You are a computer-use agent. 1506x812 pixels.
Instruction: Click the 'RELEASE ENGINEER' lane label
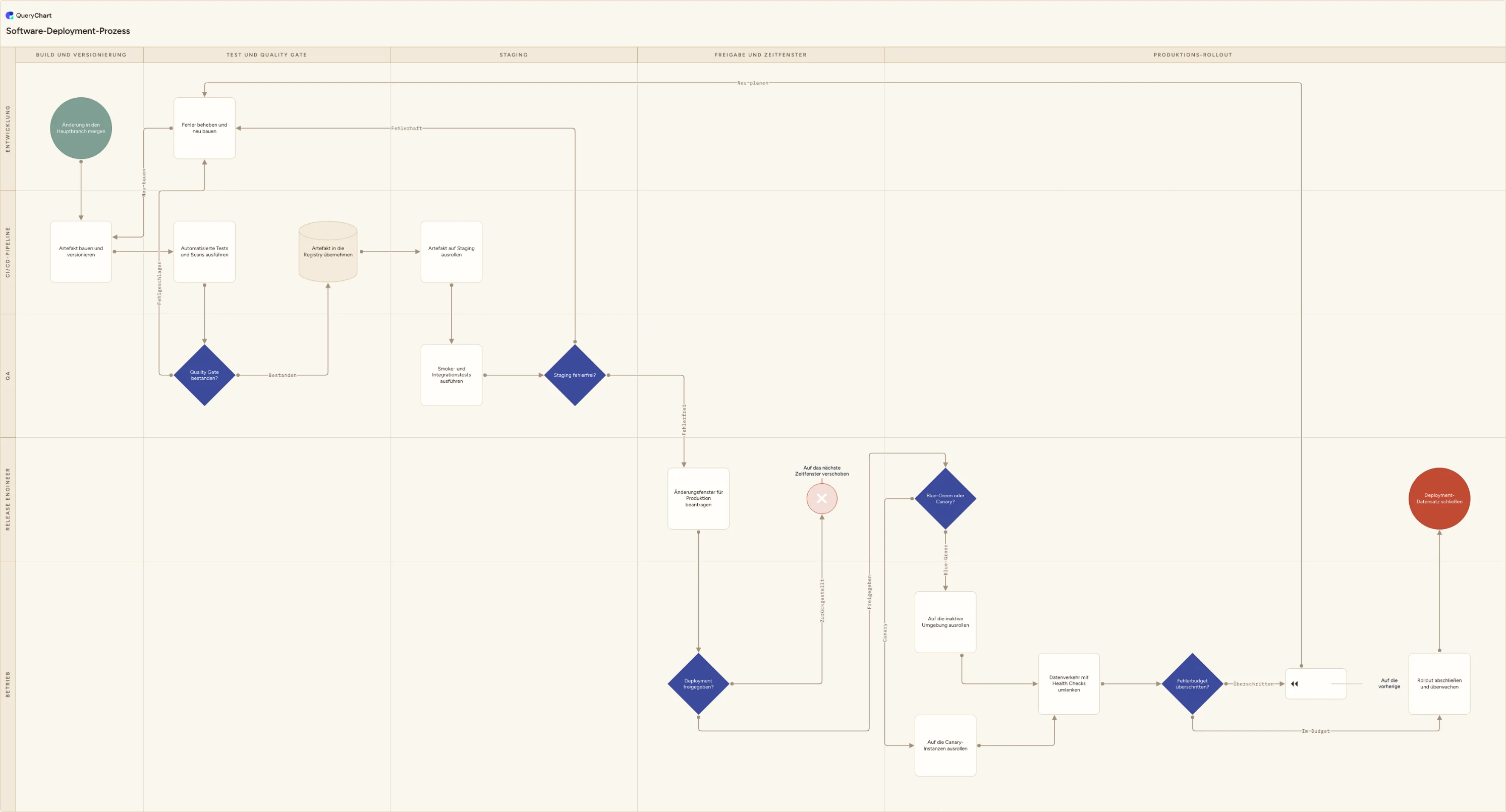(8, 499)
